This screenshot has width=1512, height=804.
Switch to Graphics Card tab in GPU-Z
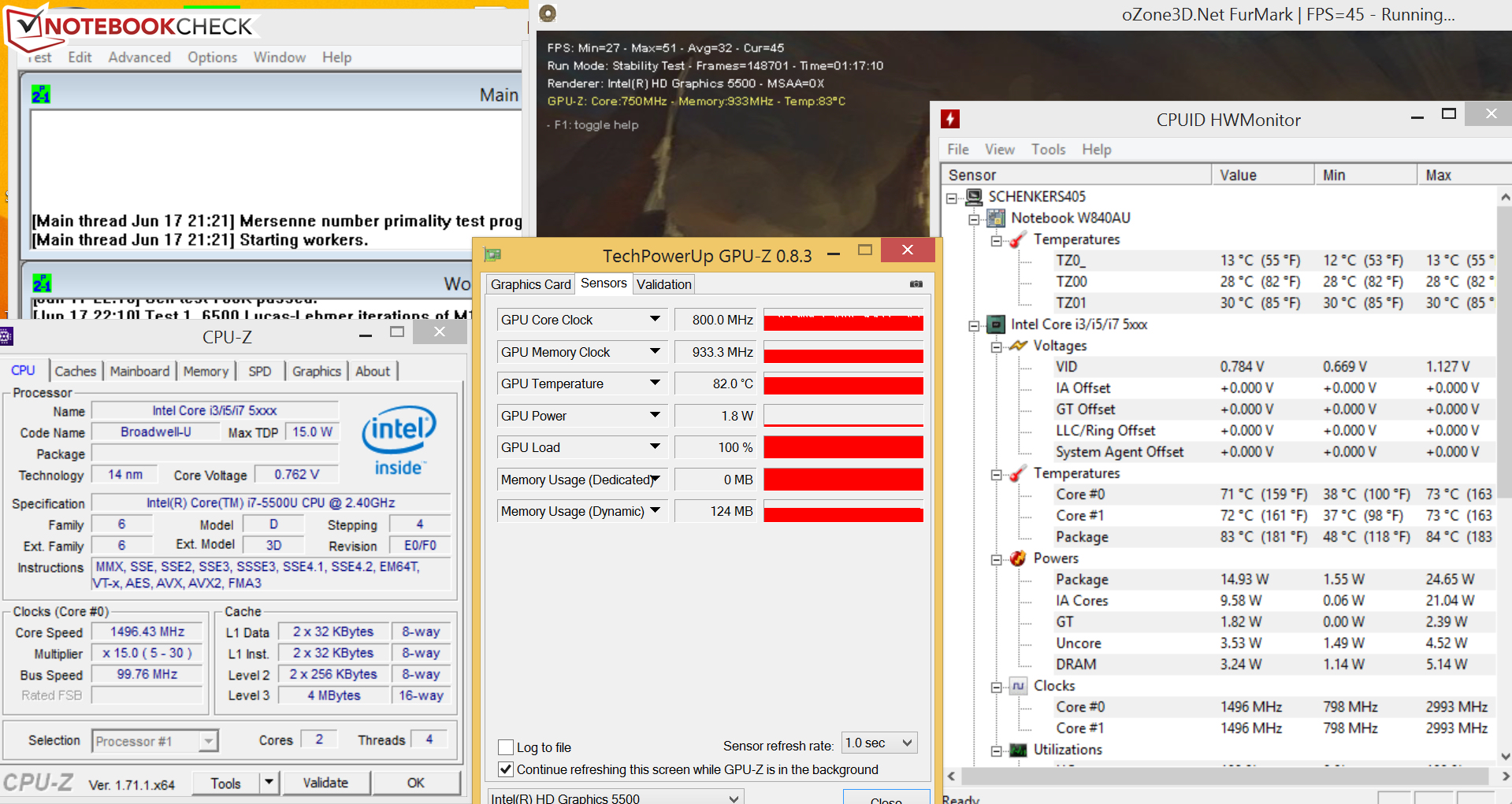pos(531,284)
